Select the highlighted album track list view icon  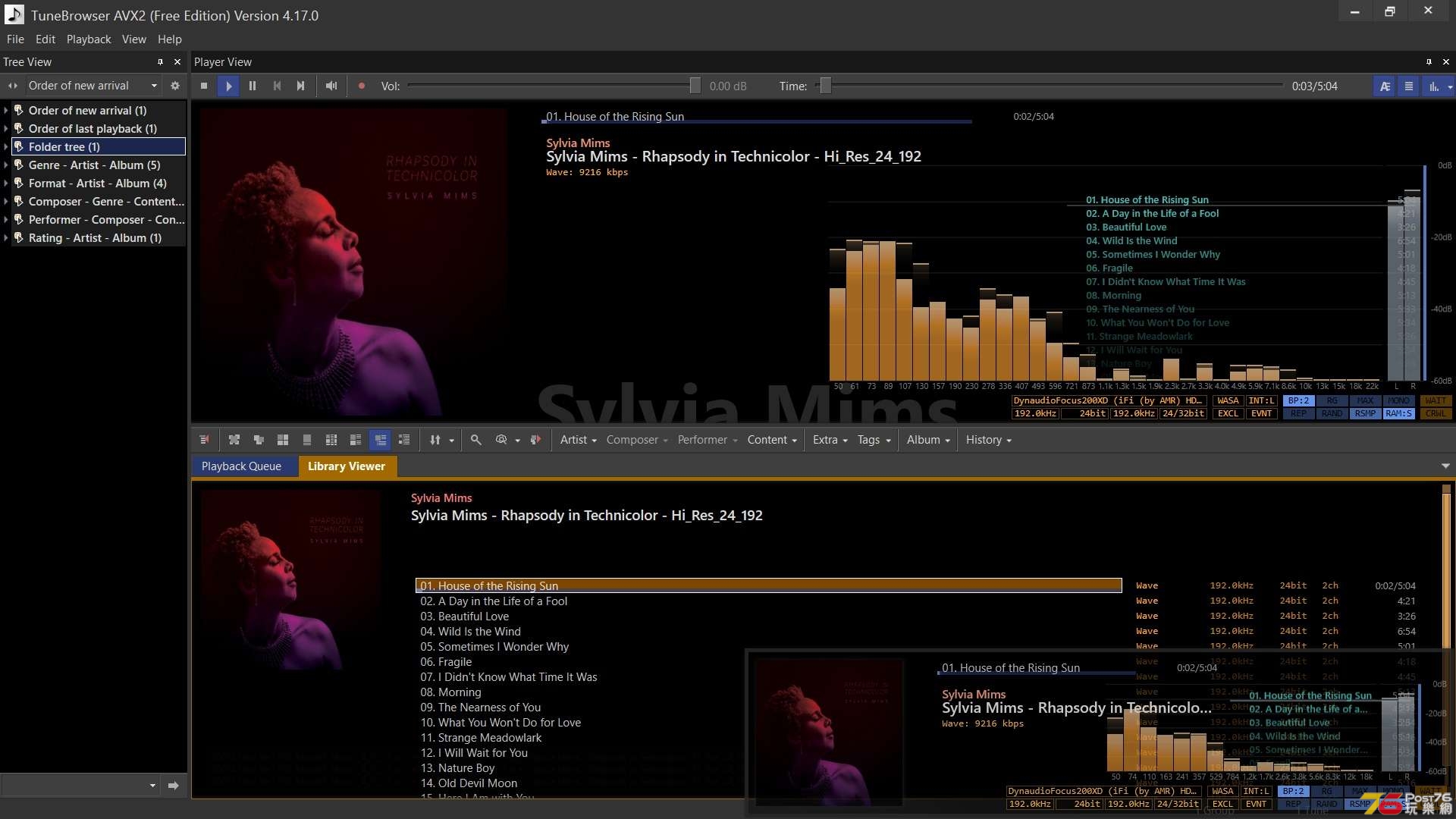click(381, 440)
